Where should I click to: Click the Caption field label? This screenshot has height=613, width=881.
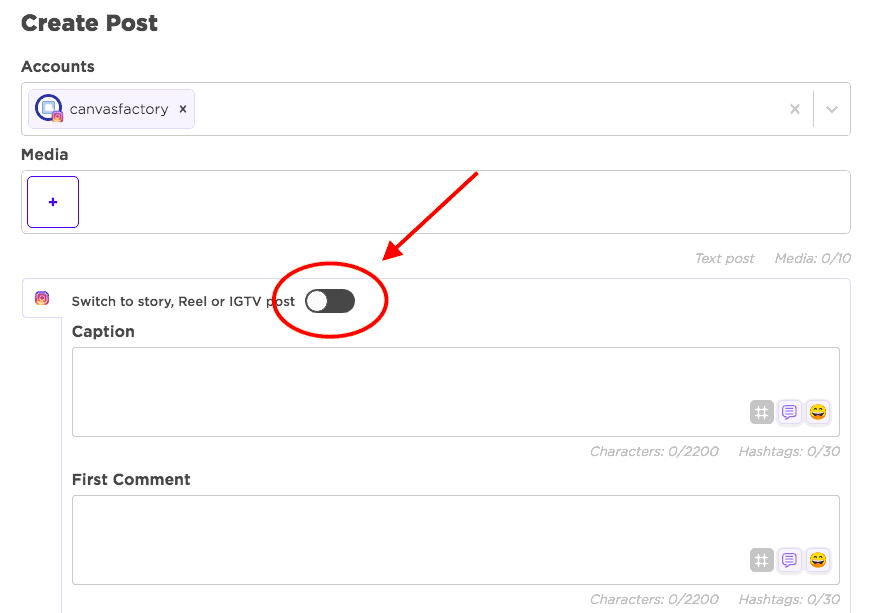click(x=103, y=331)
